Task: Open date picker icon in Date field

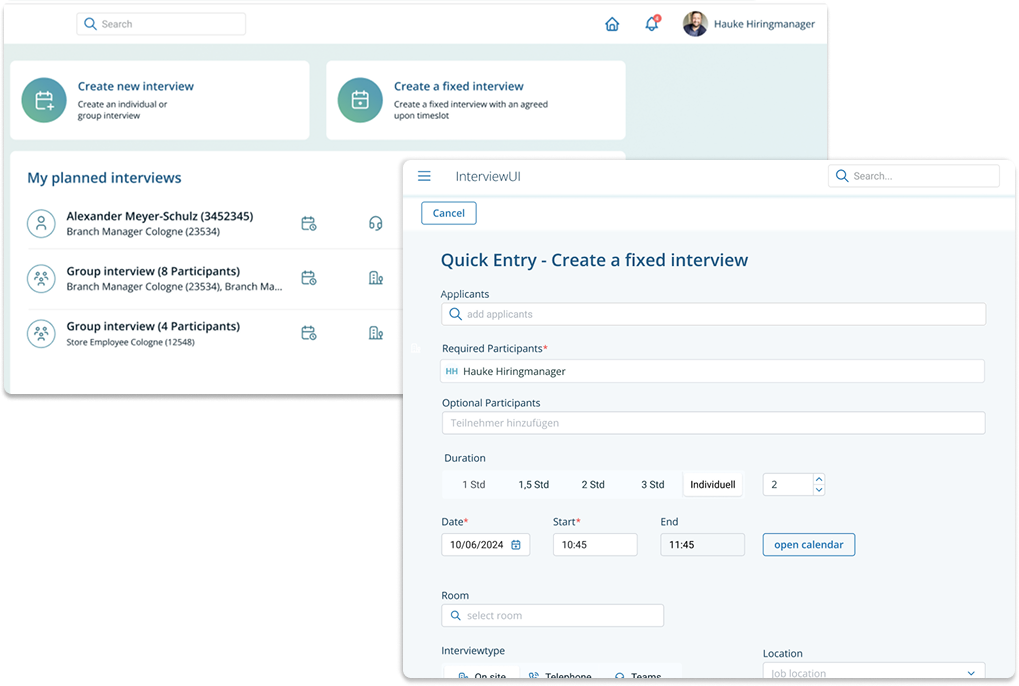Action: (x=516, y=545)
